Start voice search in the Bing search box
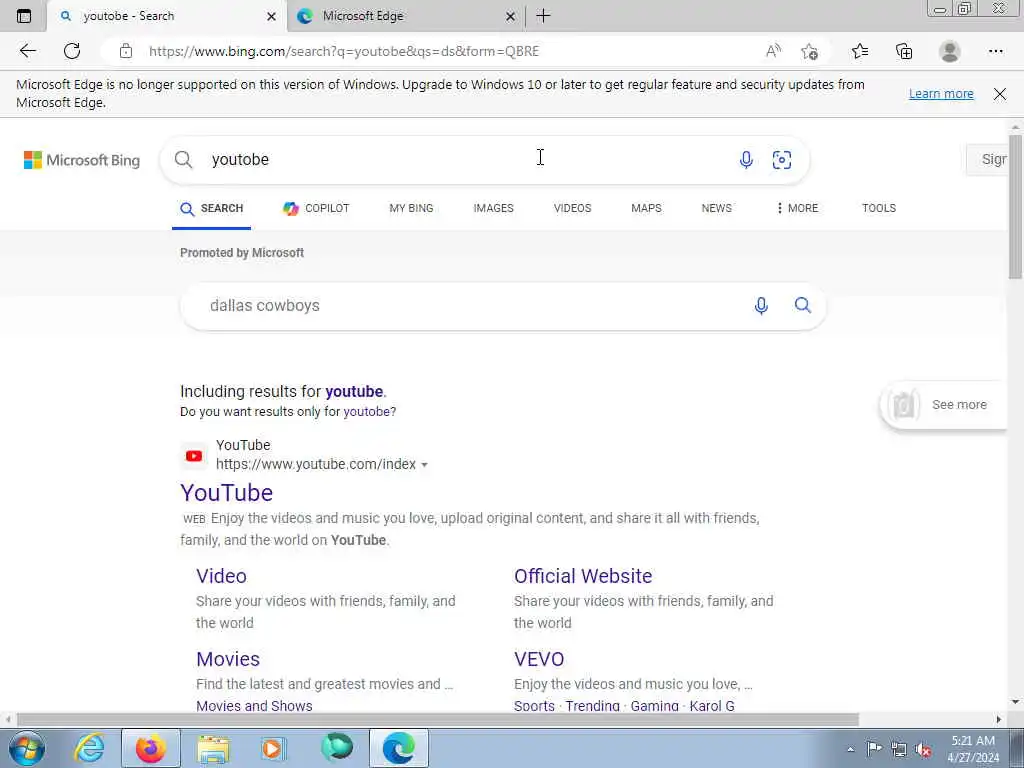The height and width of the screenshot is (768, 1024). pos(746,159)
